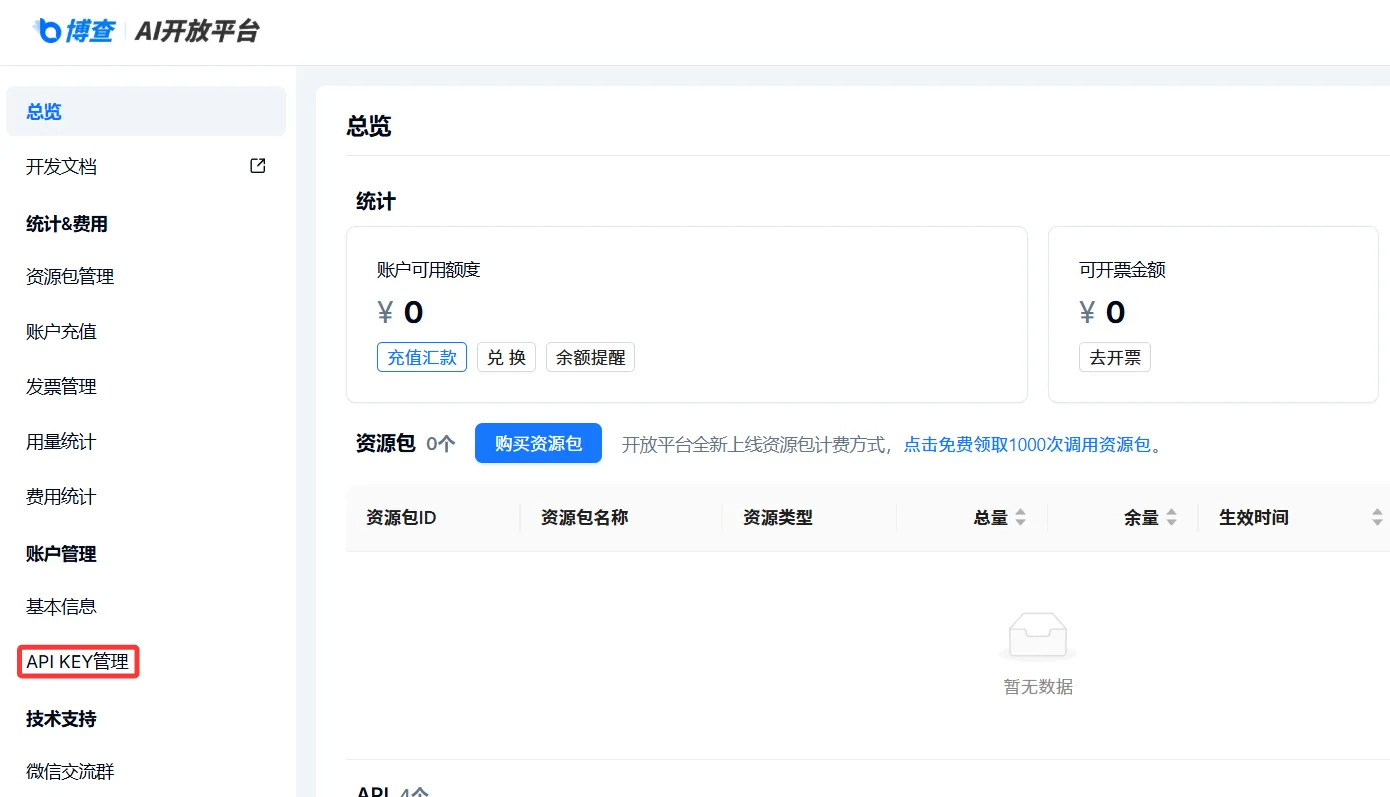Viewport: 1390px width, 797px height.
Task: Click the sort arrows on the 余量 column
Action: tap(1172, 517)
